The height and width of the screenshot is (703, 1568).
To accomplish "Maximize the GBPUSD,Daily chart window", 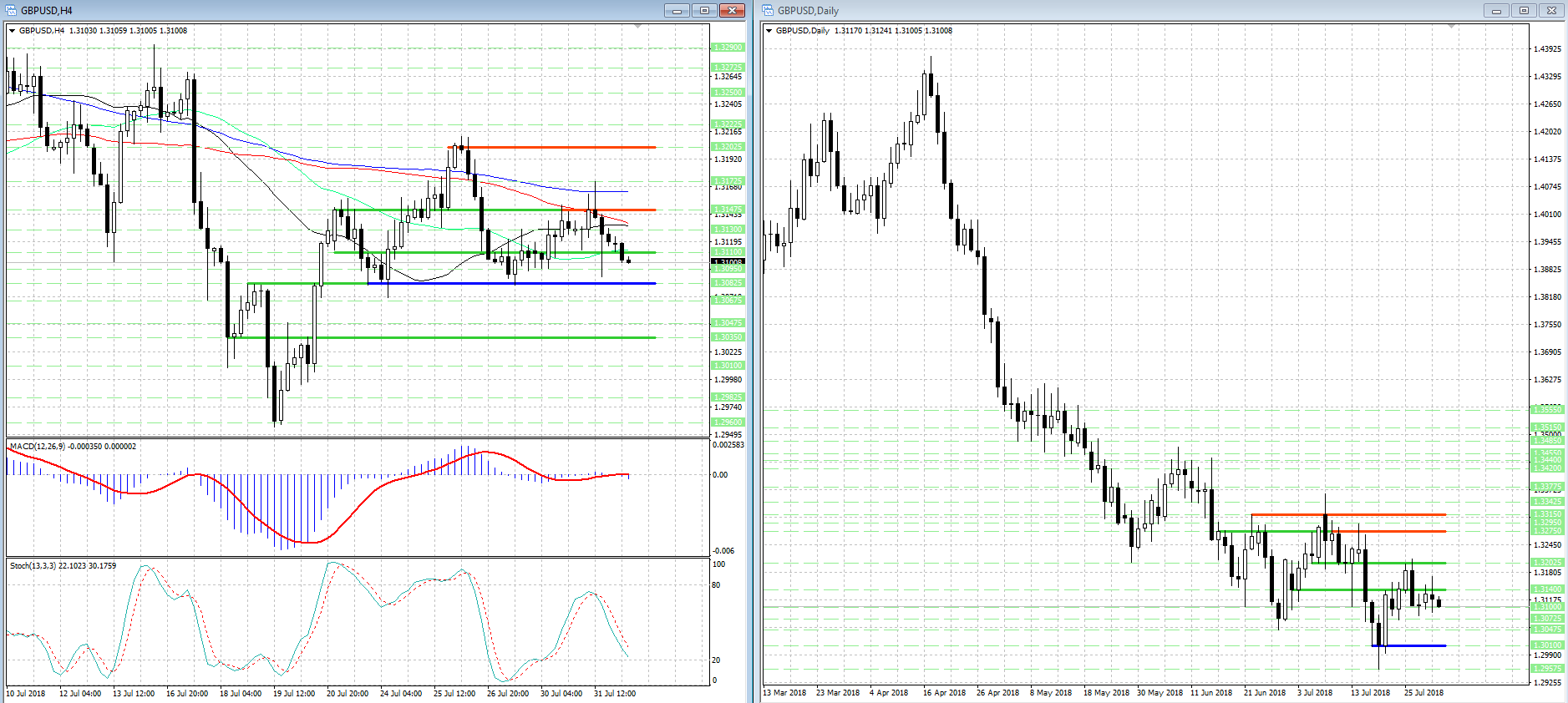I will coord(1524,10).
